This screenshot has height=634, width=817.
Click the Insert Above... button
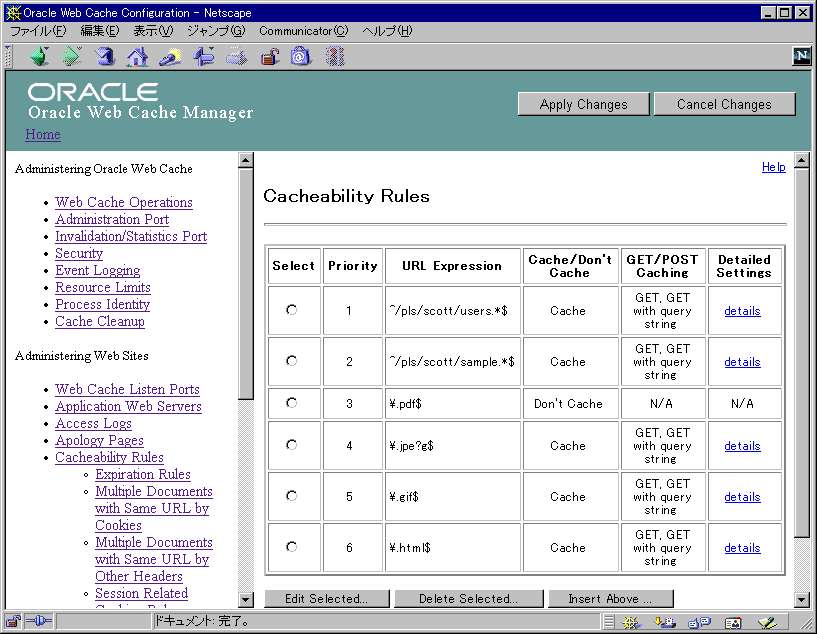[610, 599]
